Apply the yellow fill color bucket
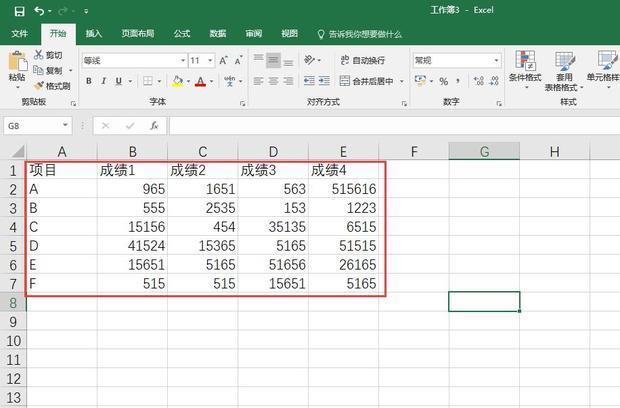620x408 pixels. (x=177, y=82)
